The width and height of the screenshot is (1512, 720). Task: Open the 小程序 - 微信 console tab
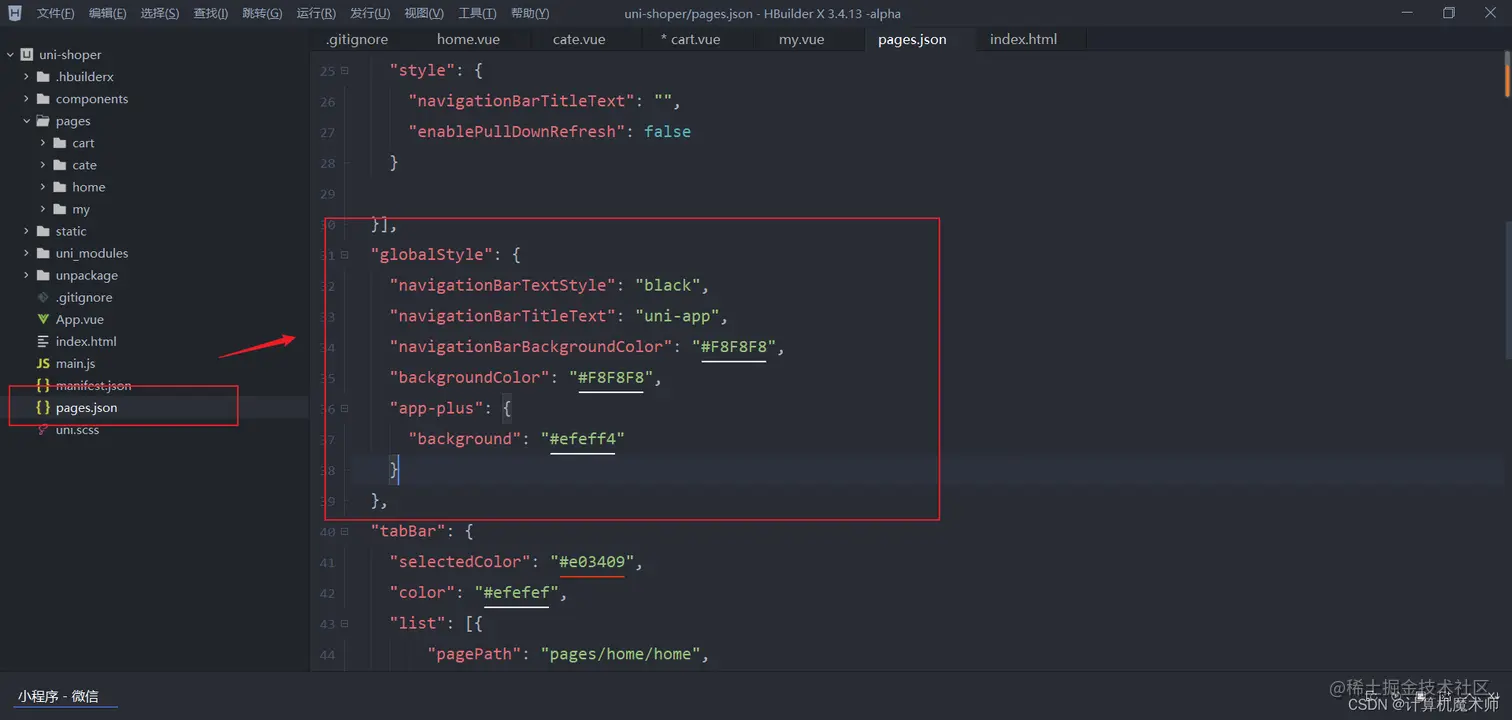point(58,696)
